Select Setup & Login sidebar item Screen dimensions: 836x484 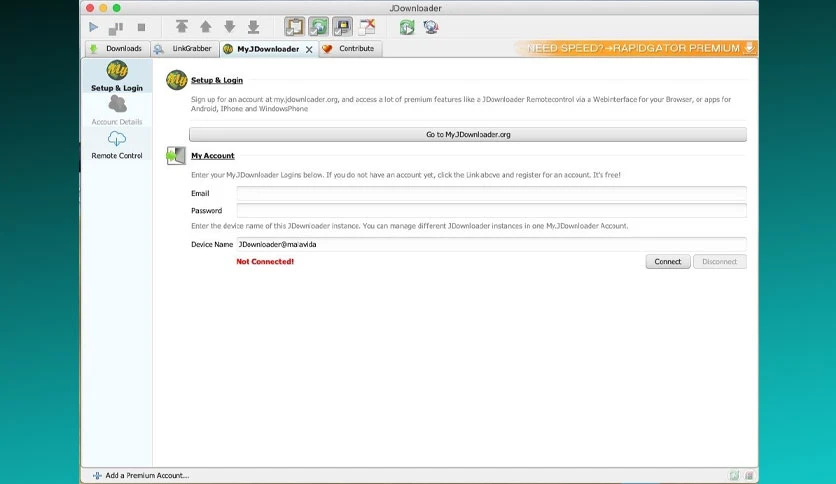[117, 76]
